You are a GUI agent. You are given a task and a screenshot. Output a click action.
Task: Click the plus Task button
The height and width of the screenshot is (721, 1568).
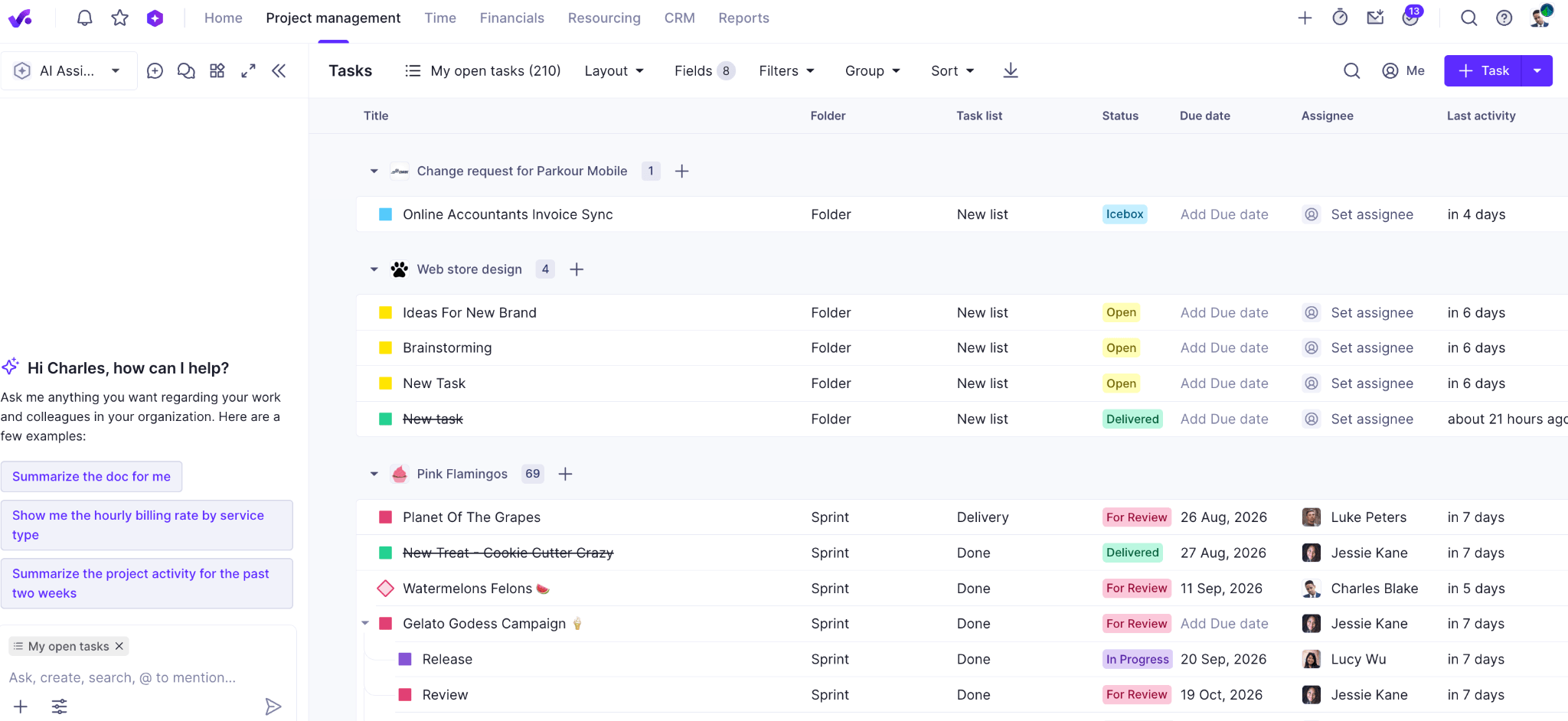click(1483, 70)
